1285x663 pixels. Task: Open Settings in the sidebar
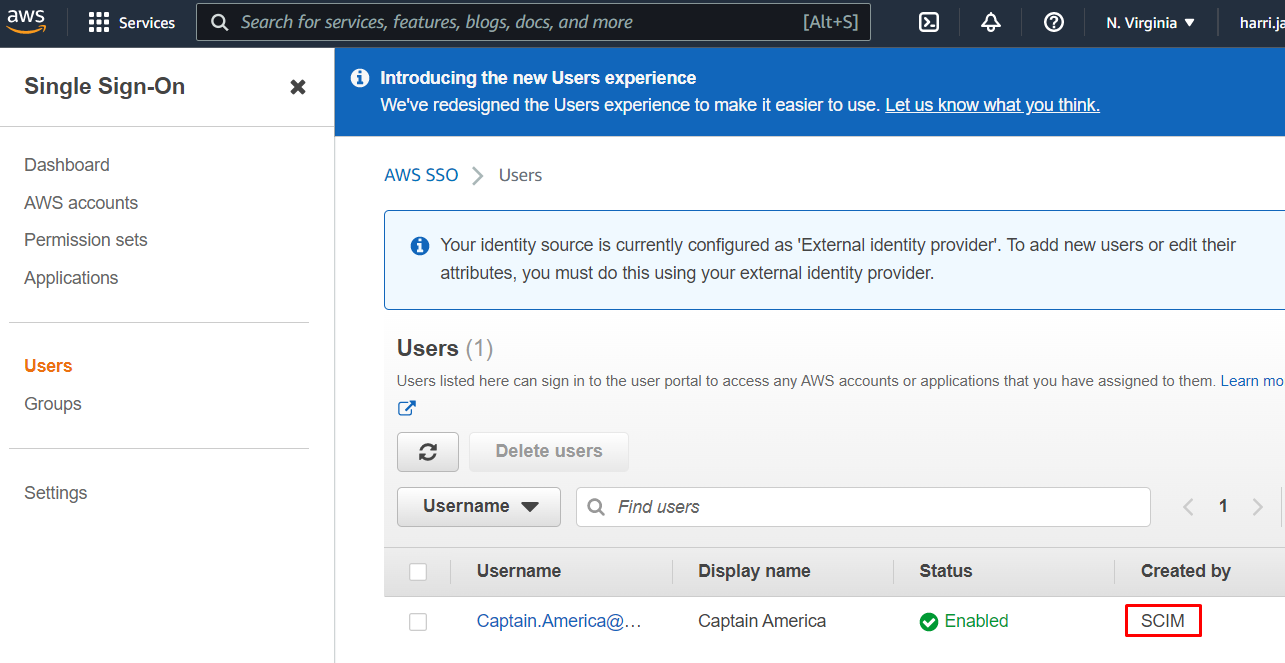click(56, 493)
